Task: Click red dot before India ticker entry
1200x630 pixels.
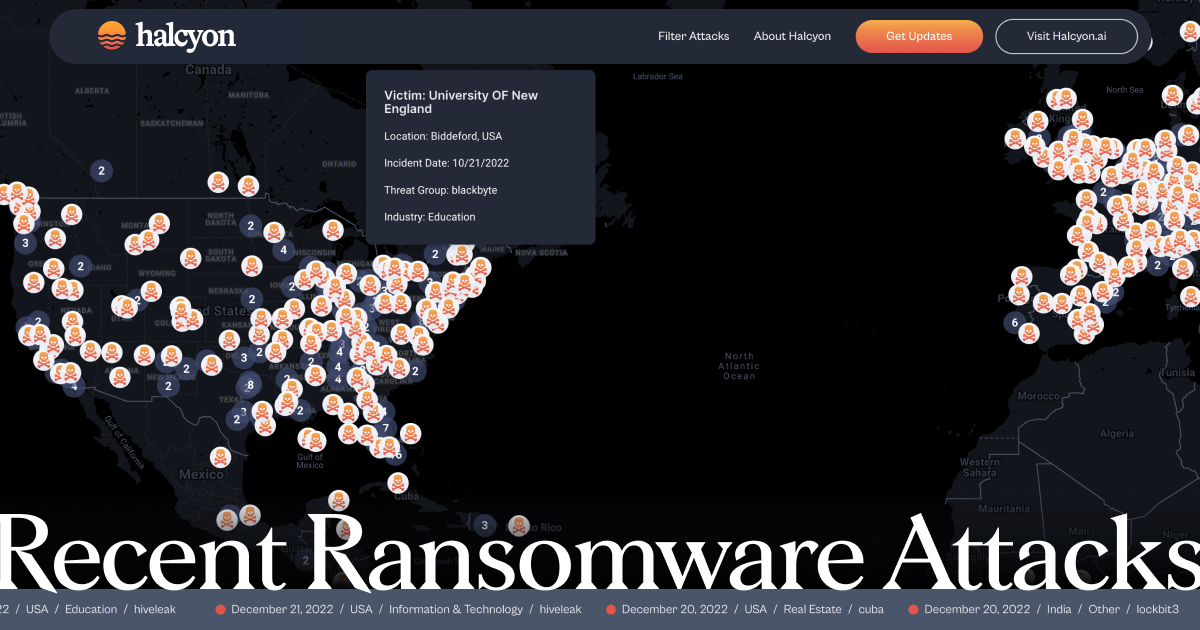Action: [x=914, y=609]
